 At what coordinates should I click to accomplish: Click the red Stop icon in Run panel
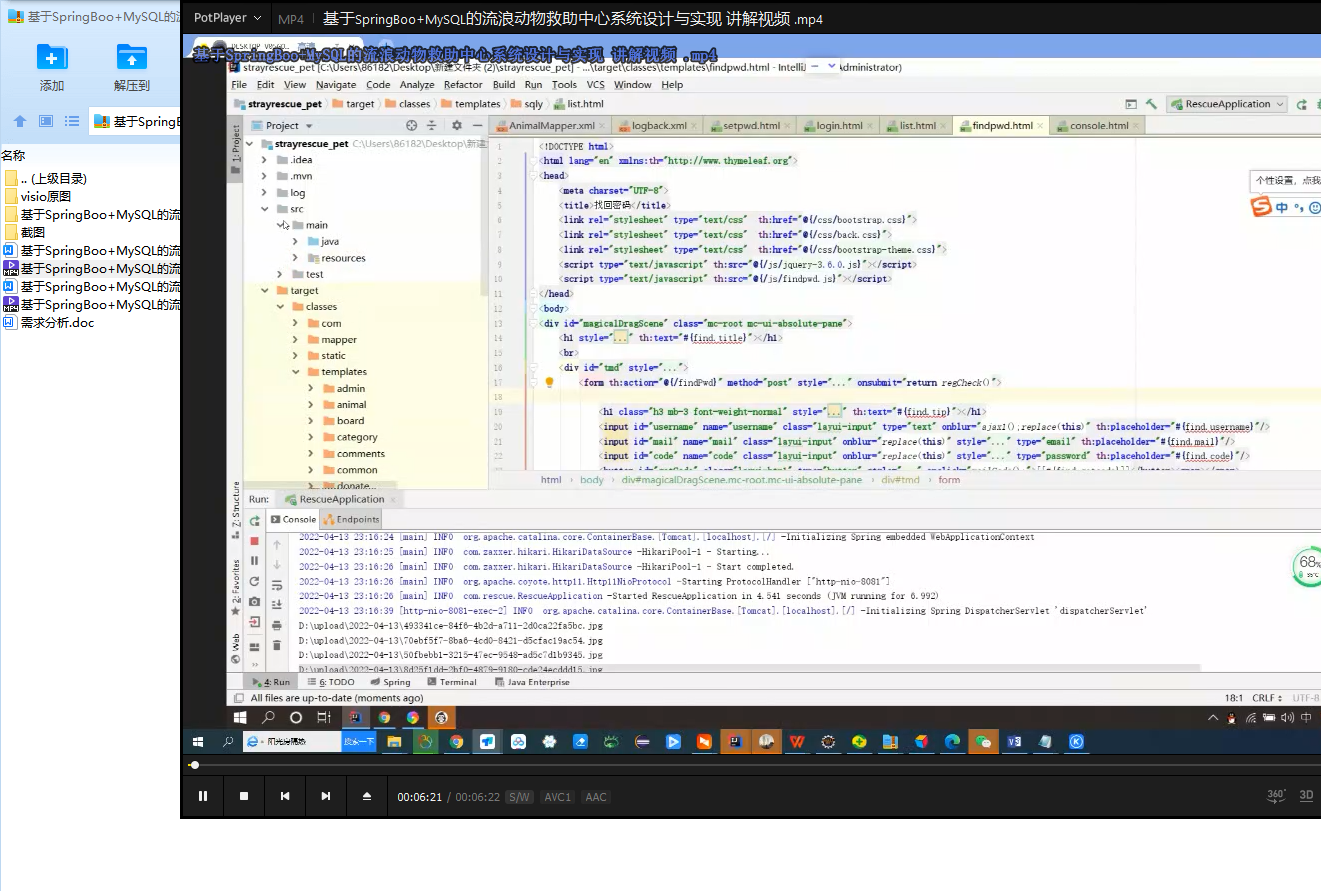click(x=254, y=541)
